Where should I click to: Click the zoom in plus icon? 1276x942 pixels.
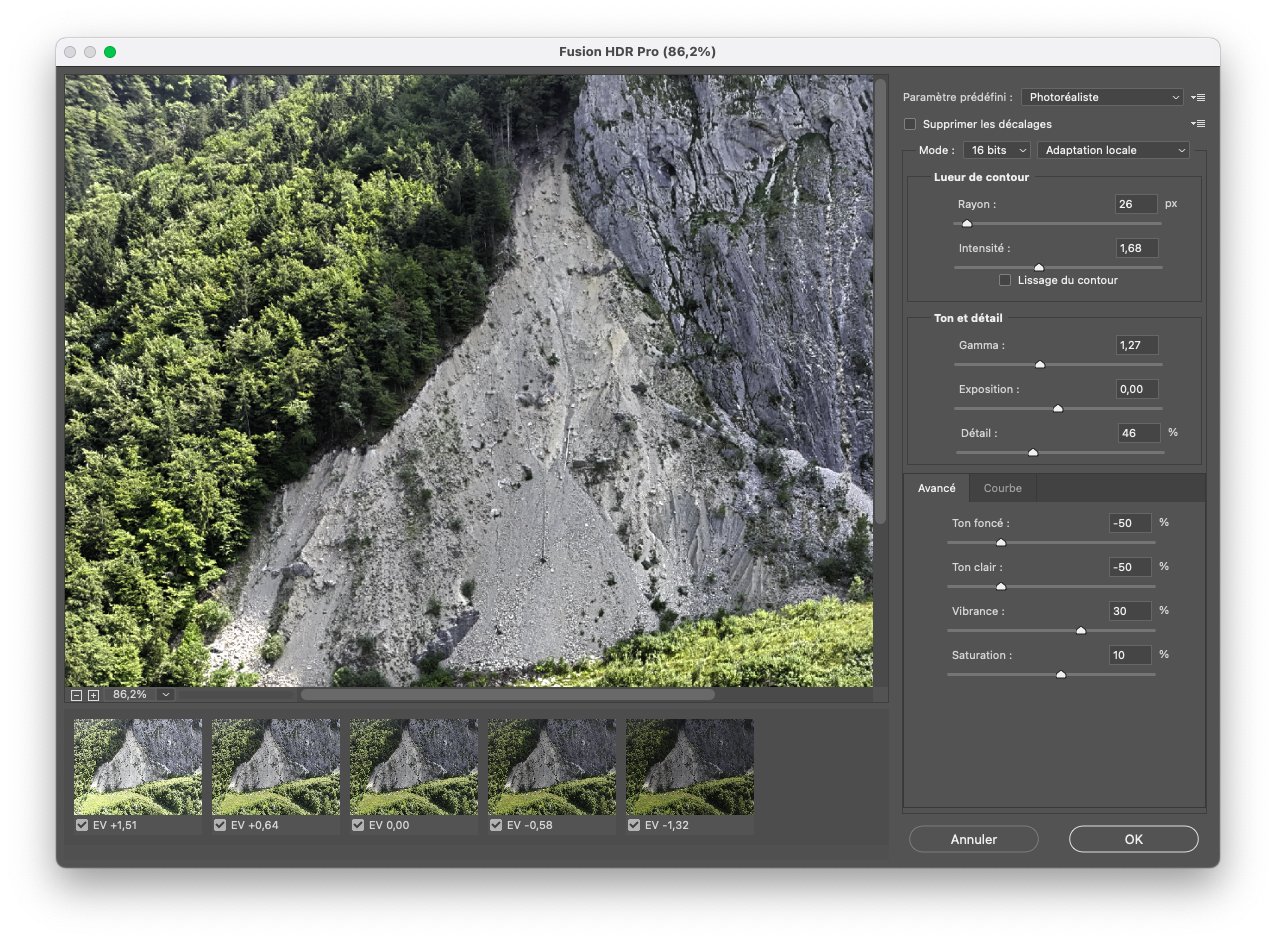[93, 695]
